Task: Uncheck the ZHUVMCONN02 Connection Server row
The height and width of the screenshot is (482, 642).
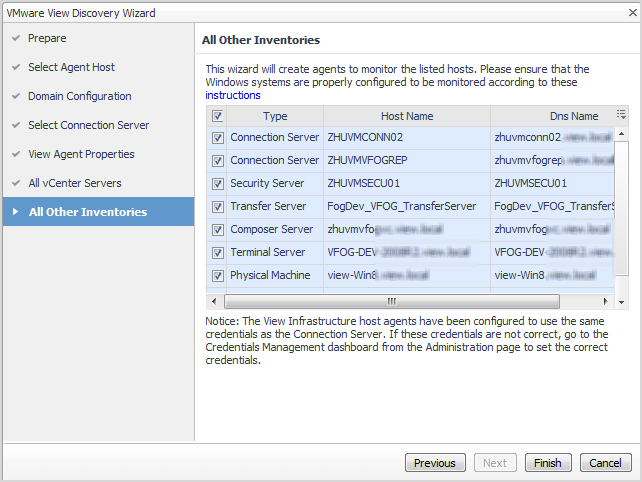Action: [x=218, y=137]
